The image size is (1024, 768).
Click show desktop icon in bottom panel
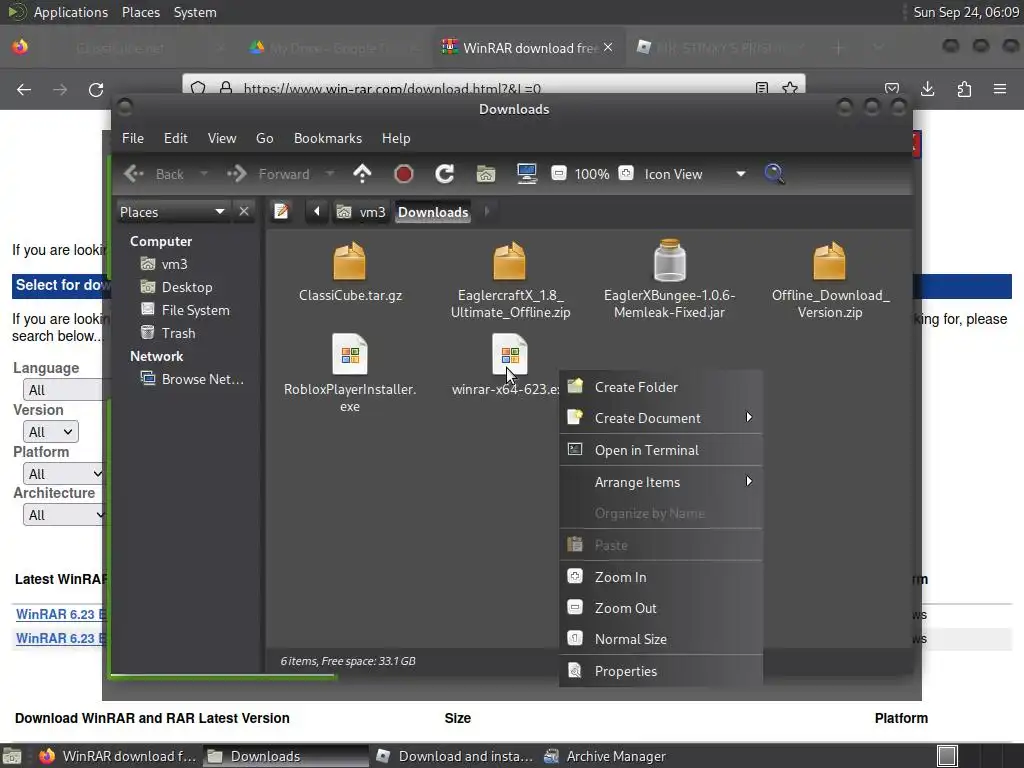tap(12, 756)
